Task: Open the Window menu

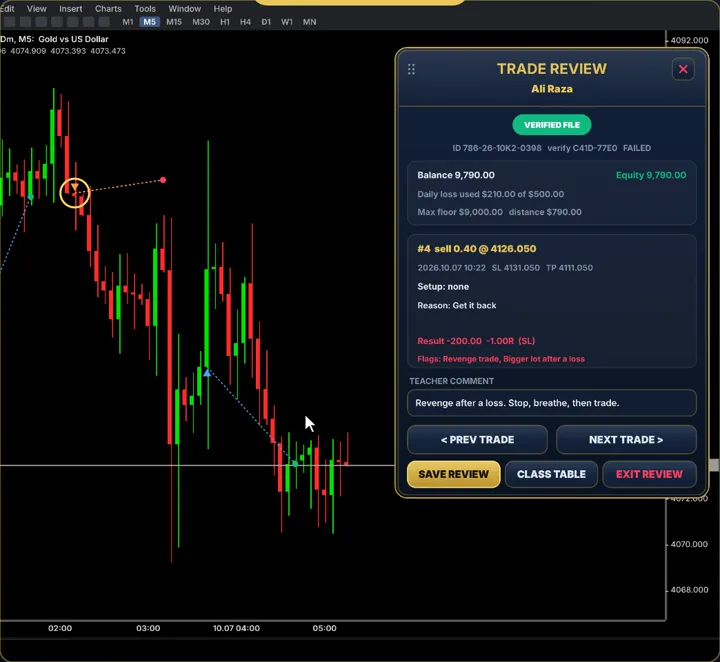Action: click(x=185, y=9)
